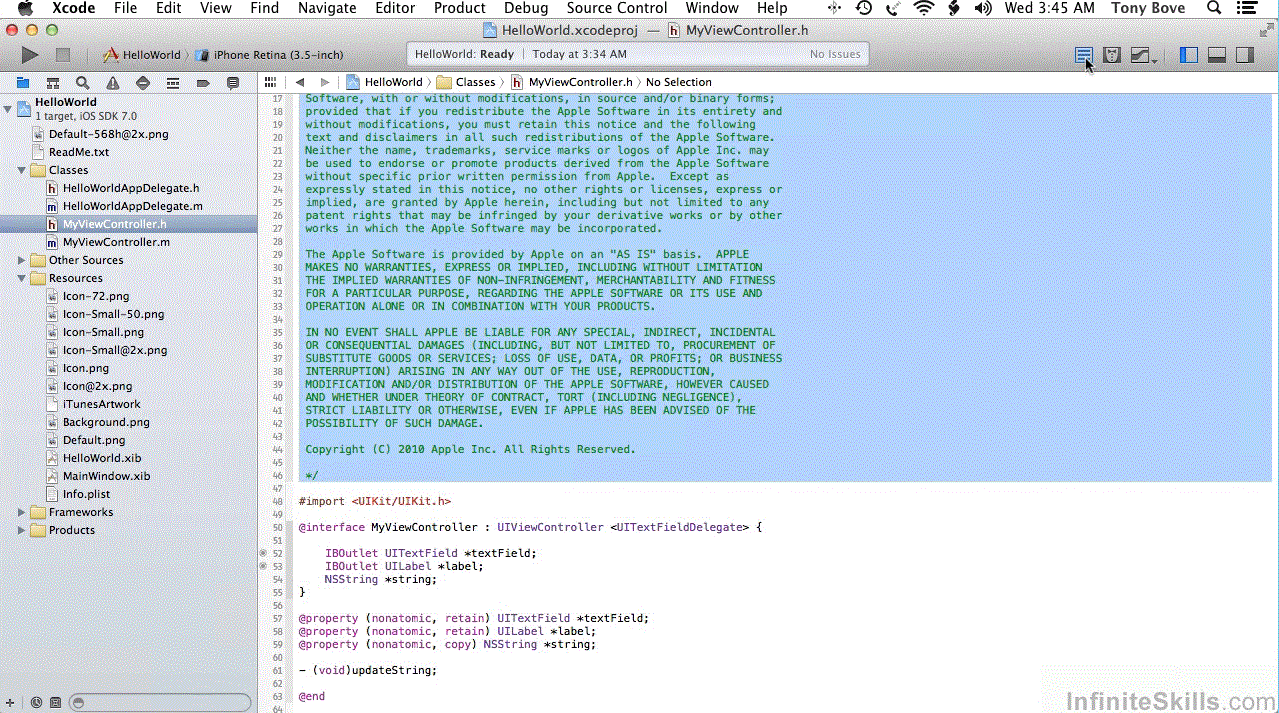1279x713 pixels.
Task: Open the Debug navigator icon
Action: 173,83
